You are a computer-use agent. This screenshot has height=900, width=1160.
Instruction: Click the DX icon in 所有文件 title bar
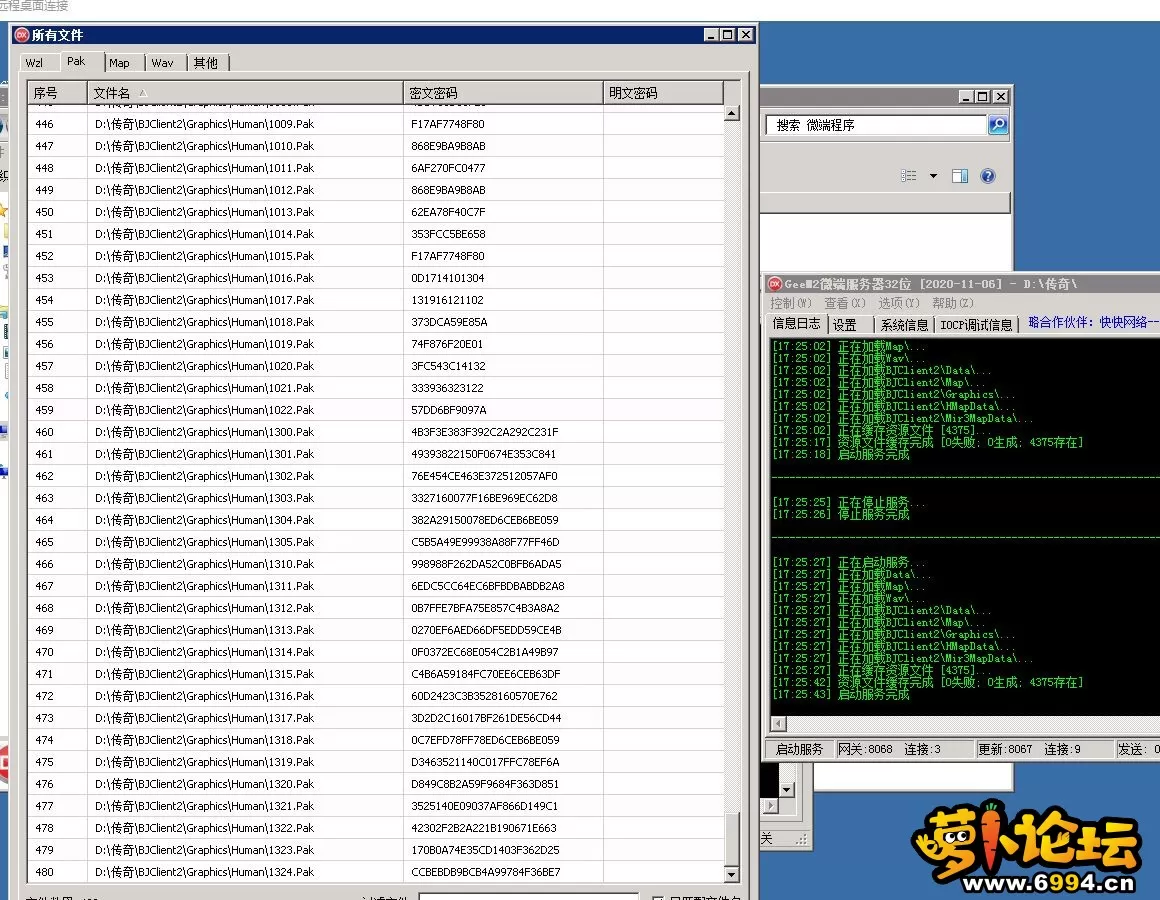click(x=21, y=35)
